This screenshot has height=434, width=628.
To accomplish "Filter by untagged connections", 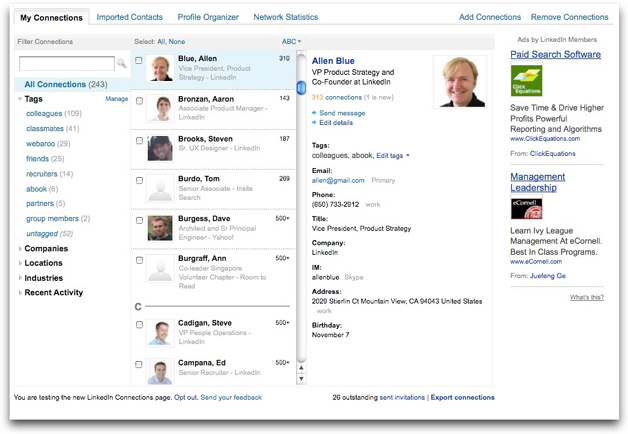I will click(x=50, y=233).
